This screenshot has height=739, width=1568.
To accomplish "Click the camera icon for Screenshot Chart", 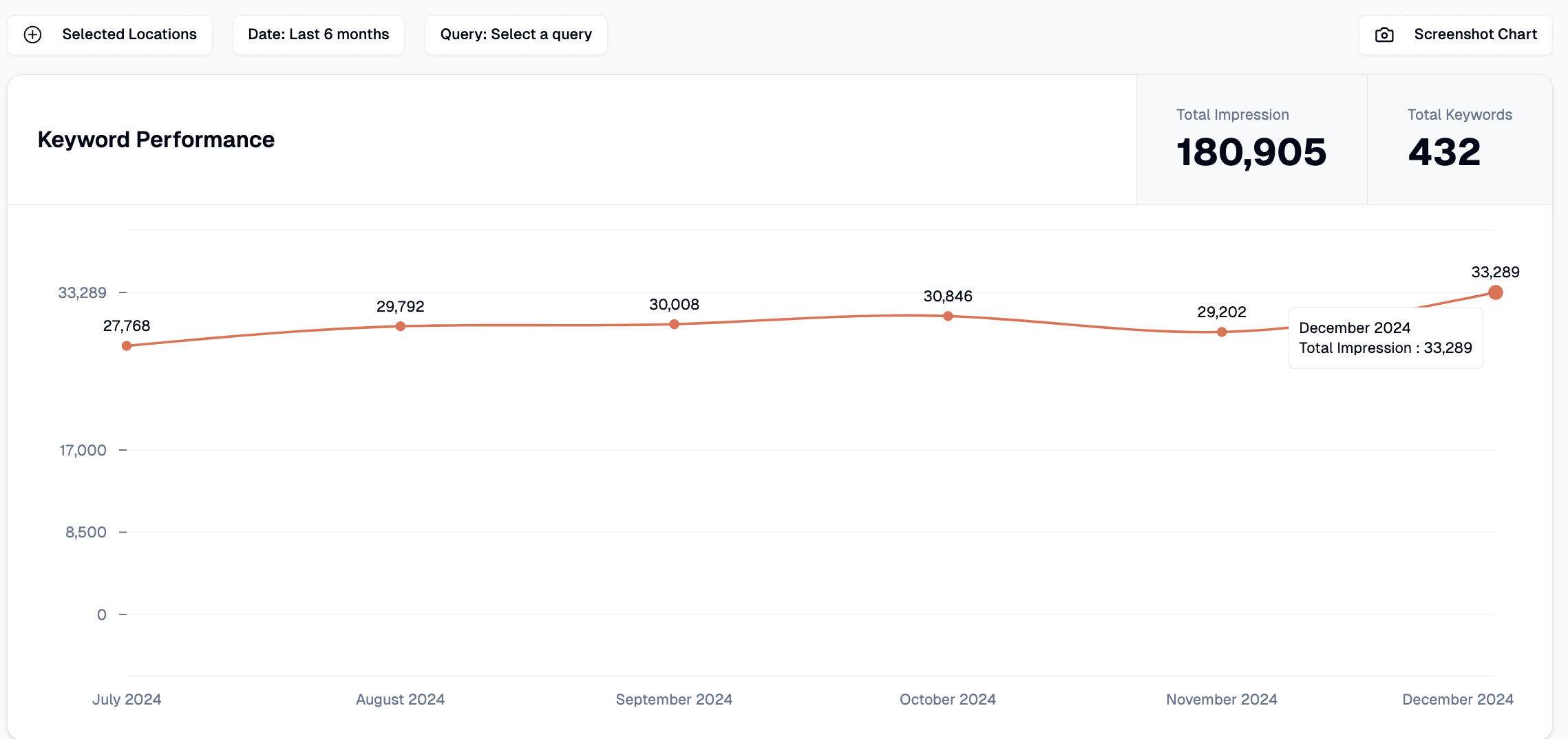I will pyautogui.click(x=1384, y=35).
